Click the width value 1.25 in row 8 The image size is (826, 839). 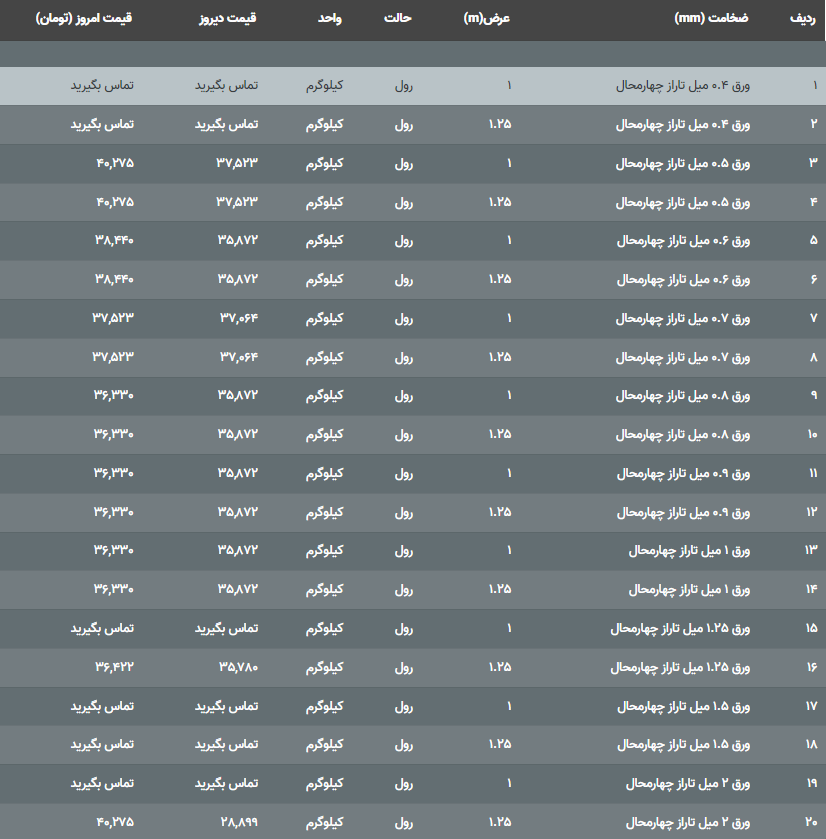tap(500, 357)
